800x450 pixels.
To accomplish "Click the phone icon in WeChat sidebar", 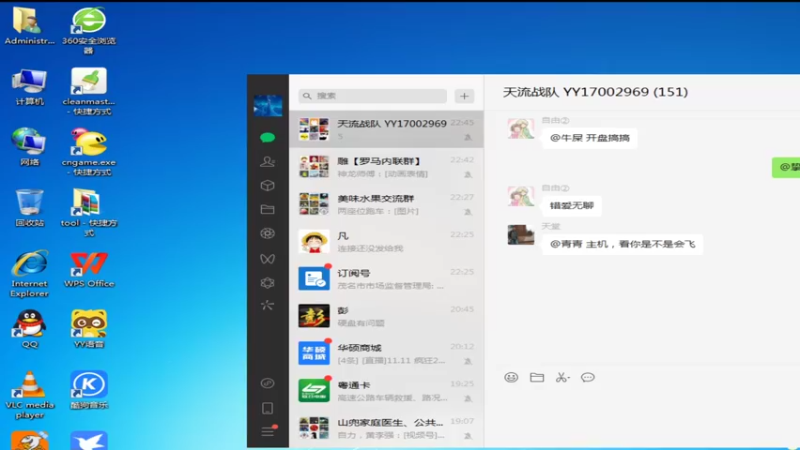I will pyautogui.click(x=267, y=408).
